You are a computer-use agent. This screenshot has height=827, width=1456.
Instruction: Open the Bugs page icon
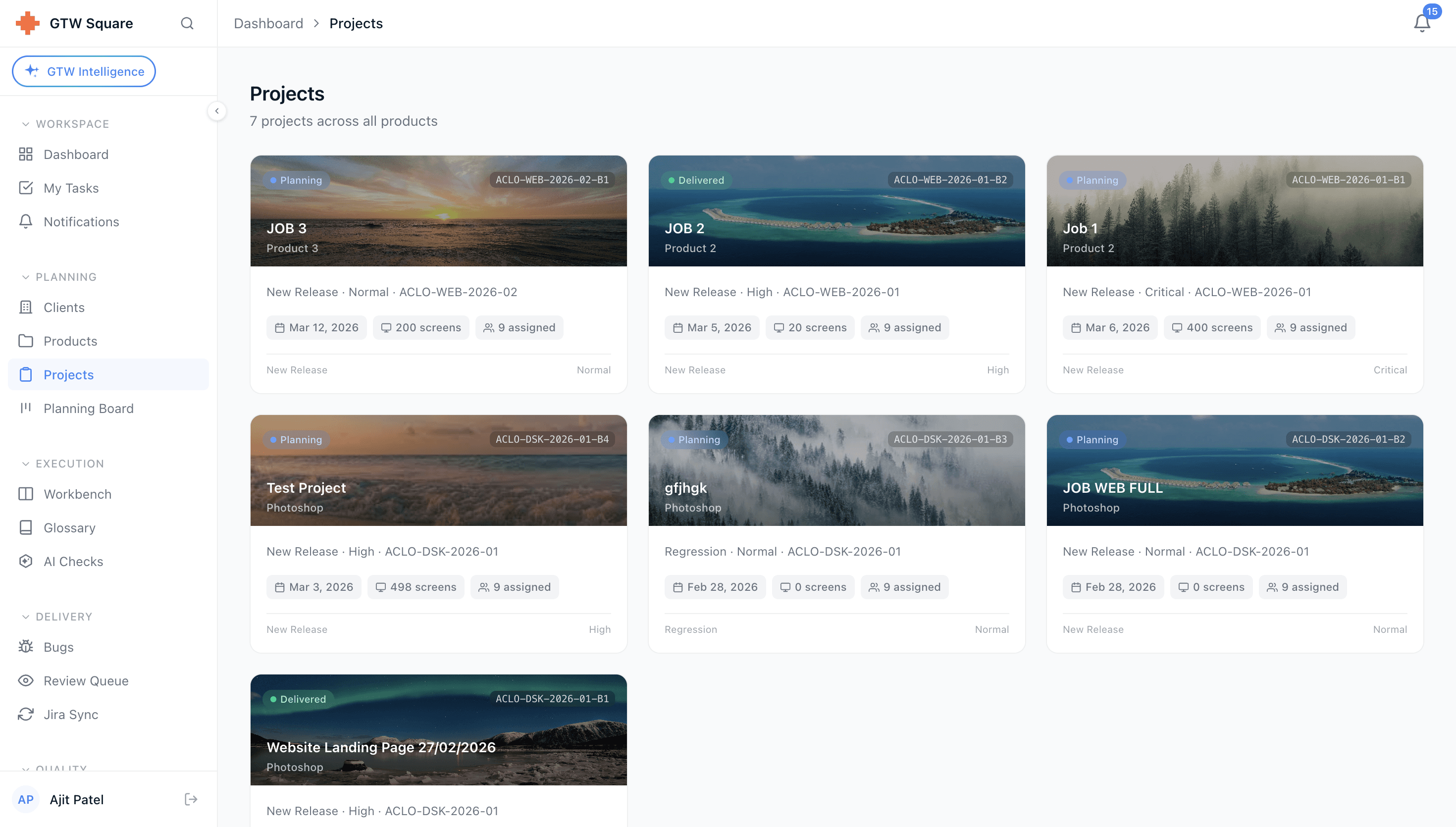(x=26, y=646)
